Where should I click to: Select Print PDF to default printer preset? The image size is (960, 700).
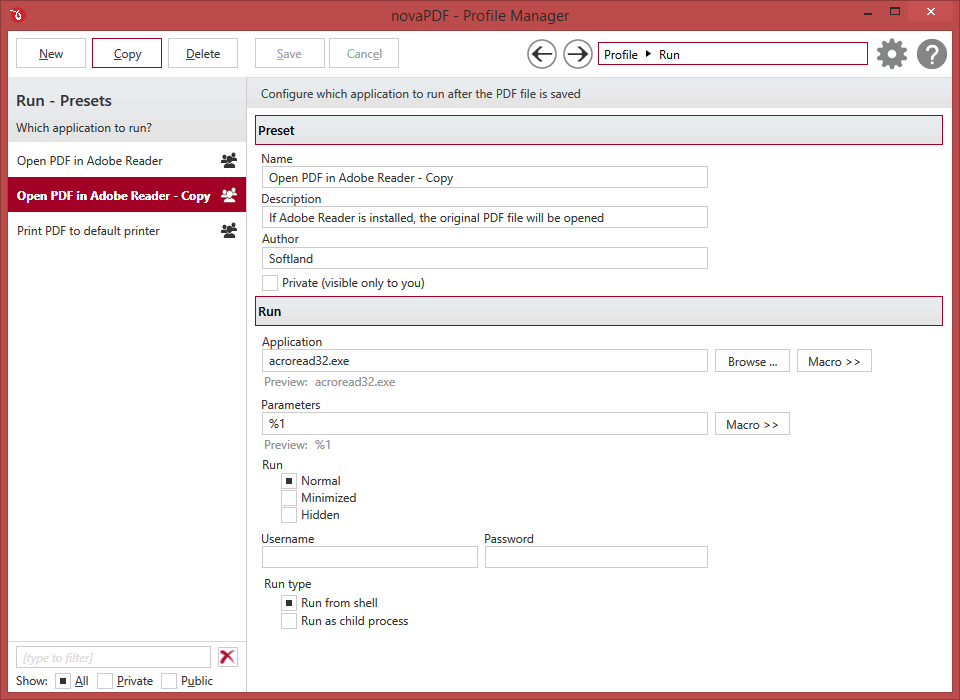127,230
